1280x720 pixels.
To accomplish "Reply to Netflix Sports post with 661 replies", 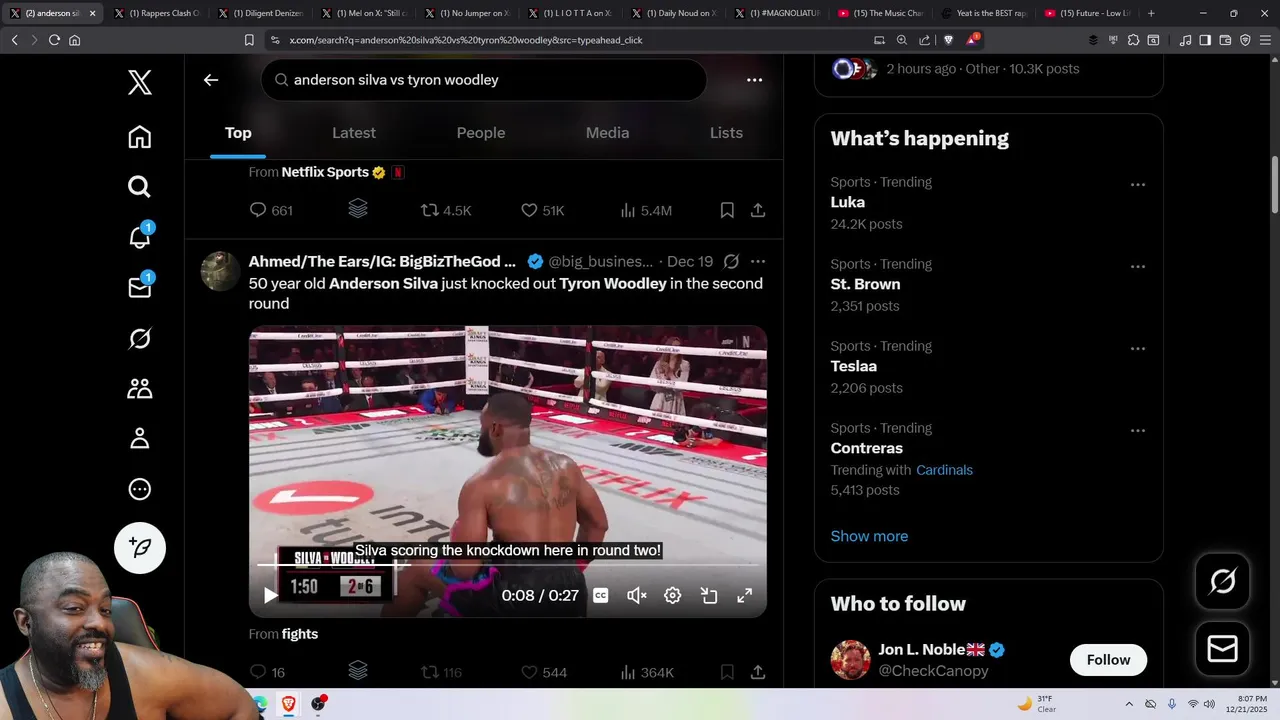I will tap(271, 210).
